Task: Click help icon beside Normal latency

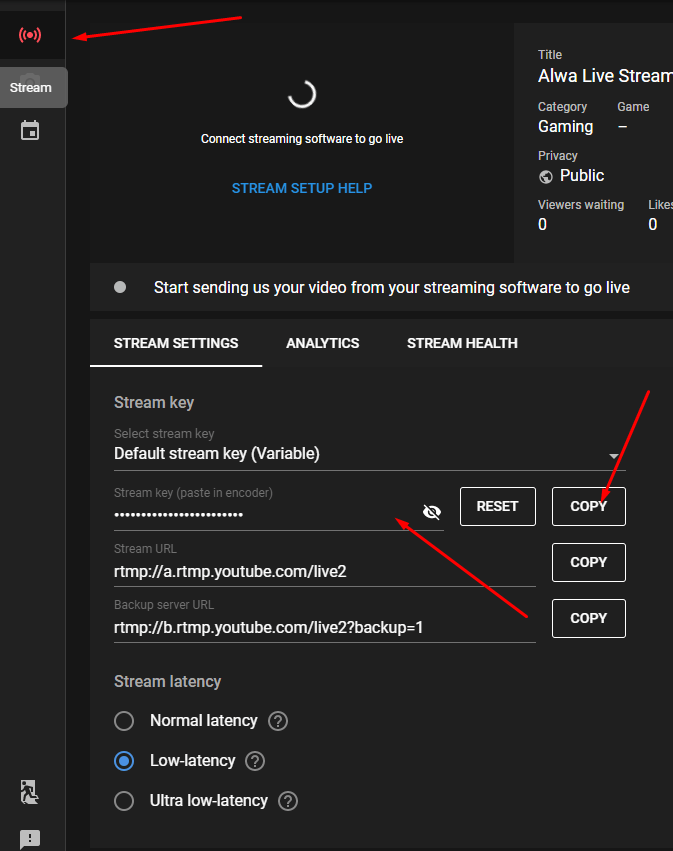Action: pyautogui.click(x=278, y=721)
